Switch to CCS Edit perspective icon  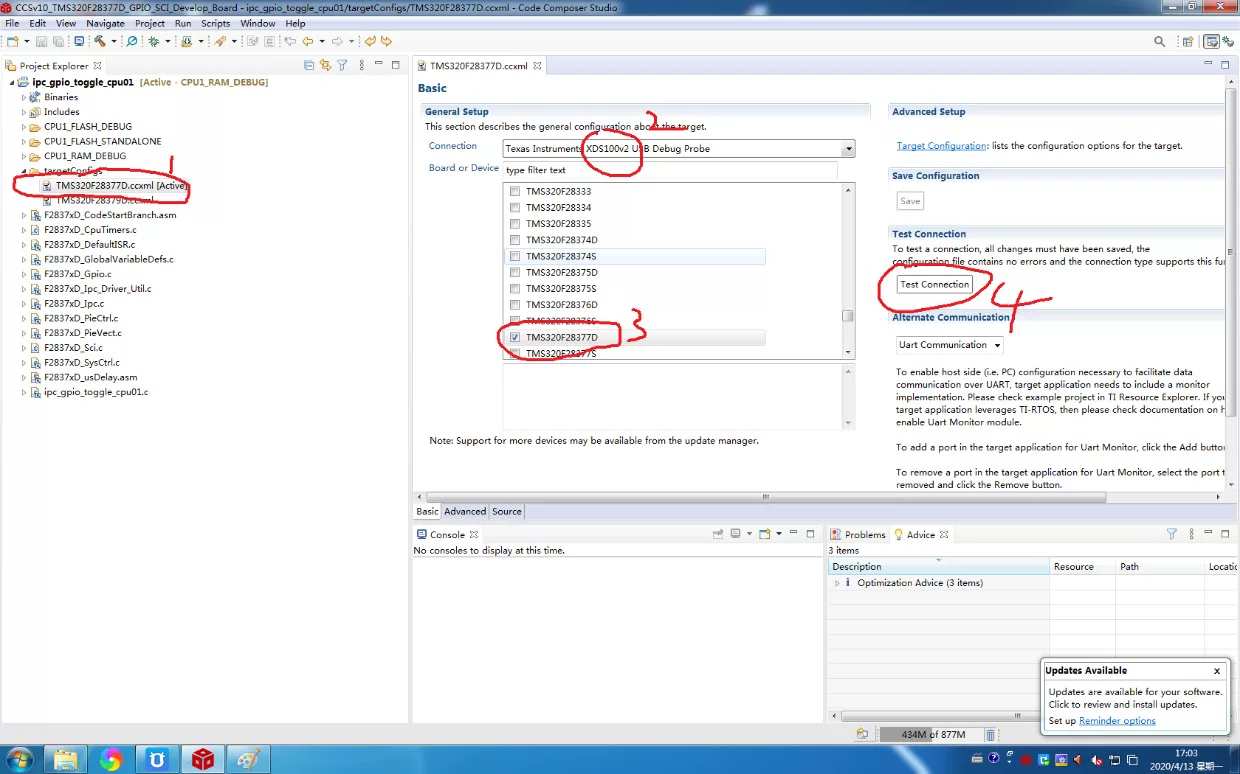click(x=1211, y=42)
